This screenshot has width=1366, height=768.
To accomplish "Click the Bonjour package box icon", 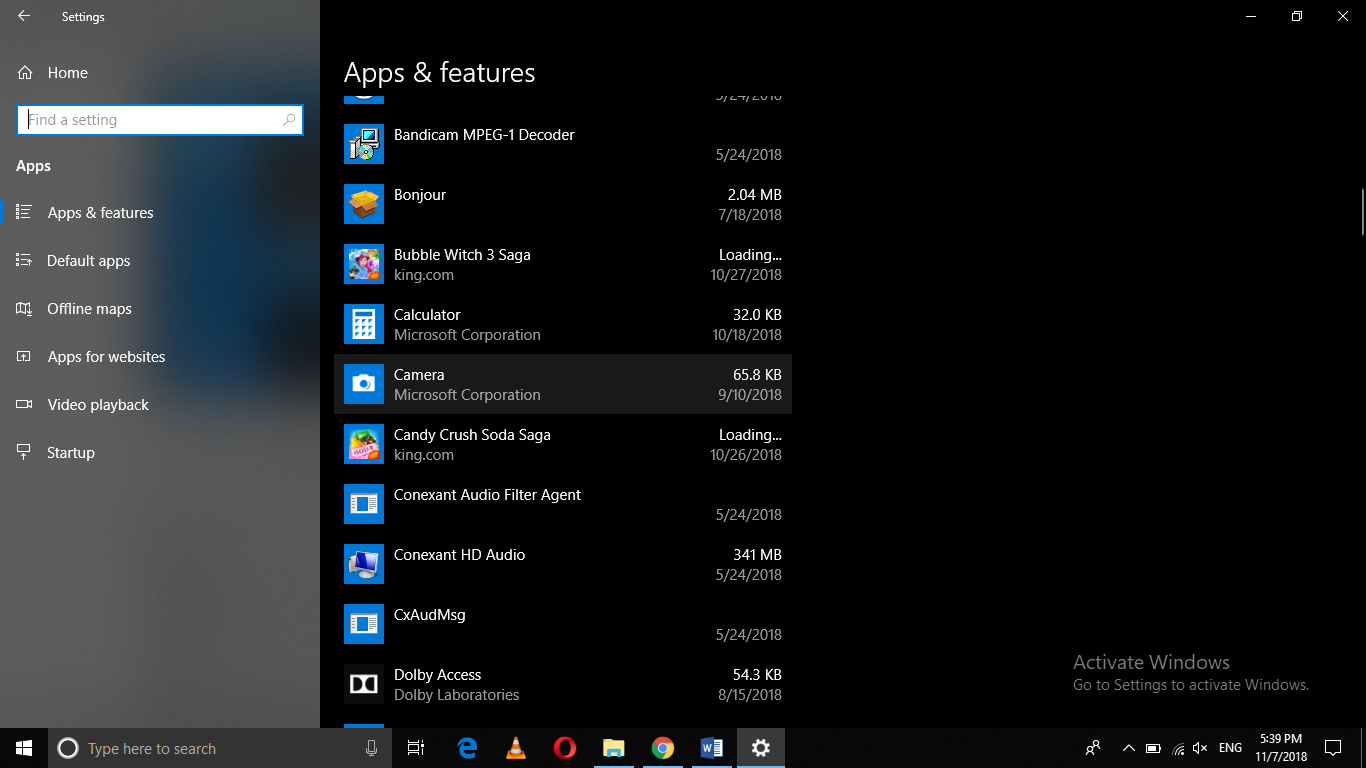I will [x=364, y=204].
